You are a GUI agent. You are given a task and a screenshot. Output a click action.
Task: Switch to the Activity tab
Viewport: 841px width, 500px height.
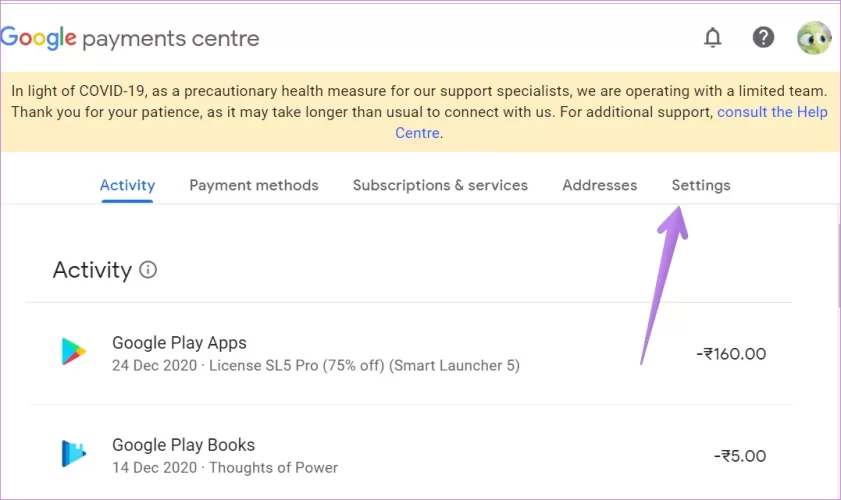click(x=127, y=185)
